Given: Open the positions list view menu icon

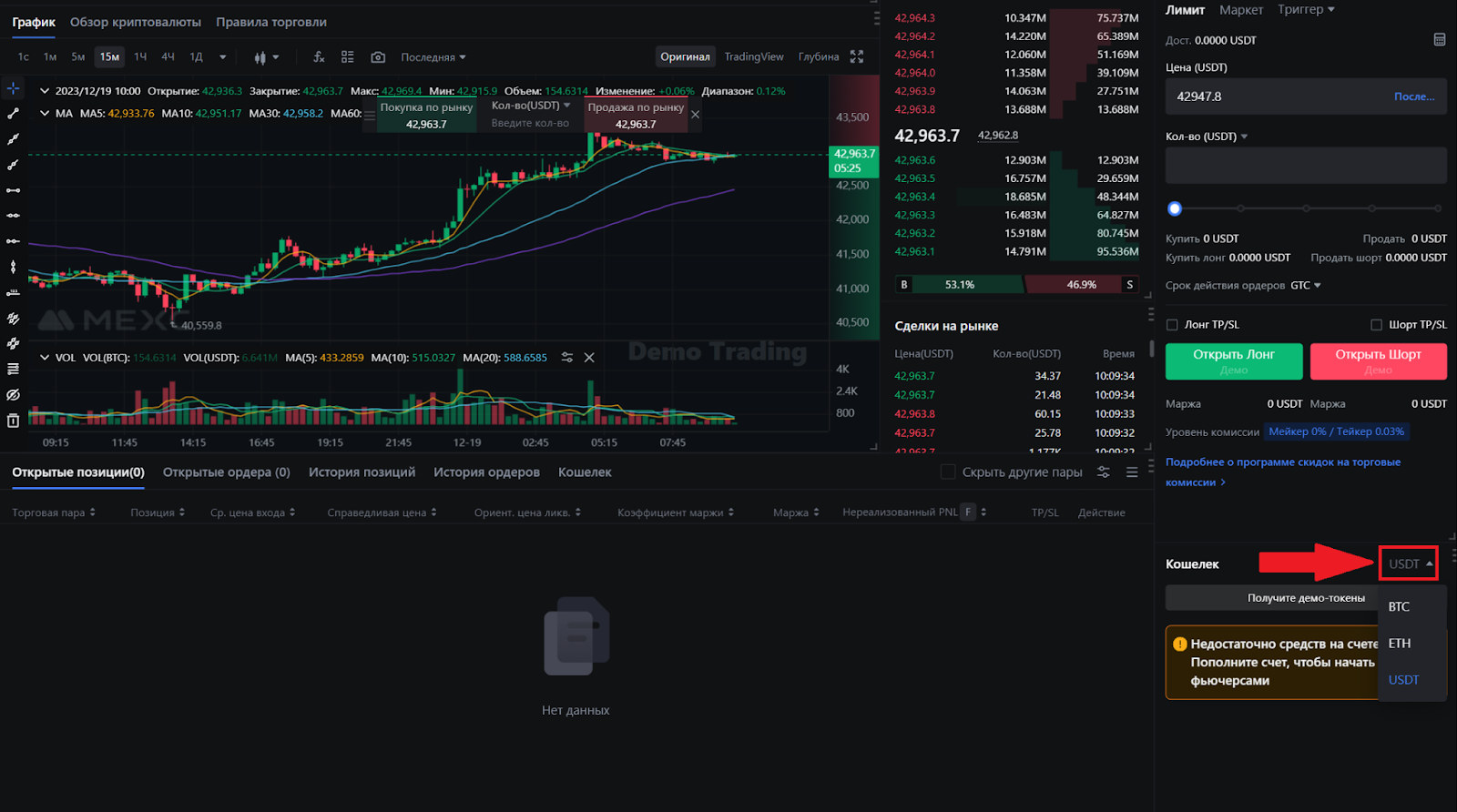Looking at the screenshot, I should pos(1132,472).
